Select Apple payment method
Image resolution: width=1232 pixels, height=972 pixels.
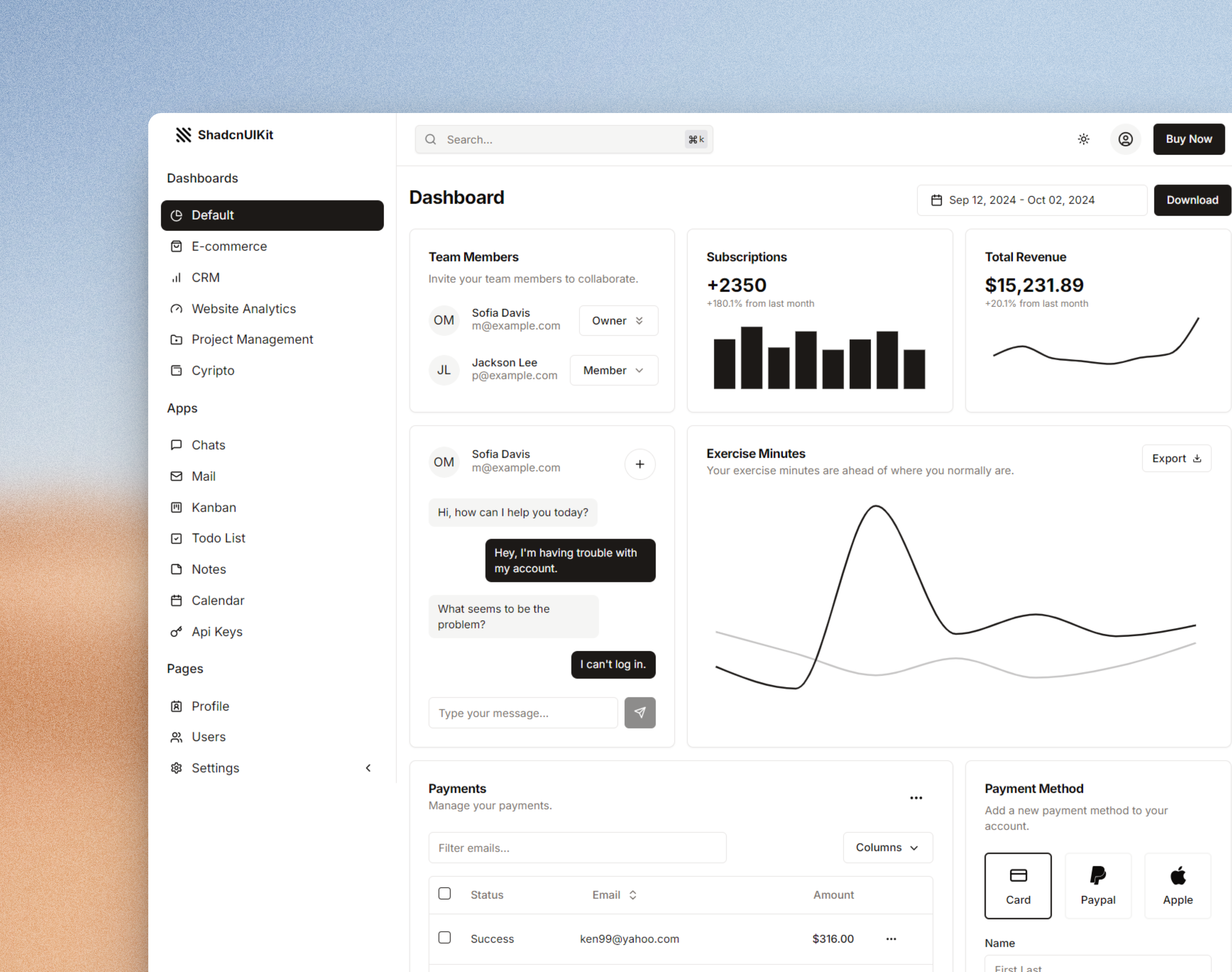click(x=1178, y=886)
